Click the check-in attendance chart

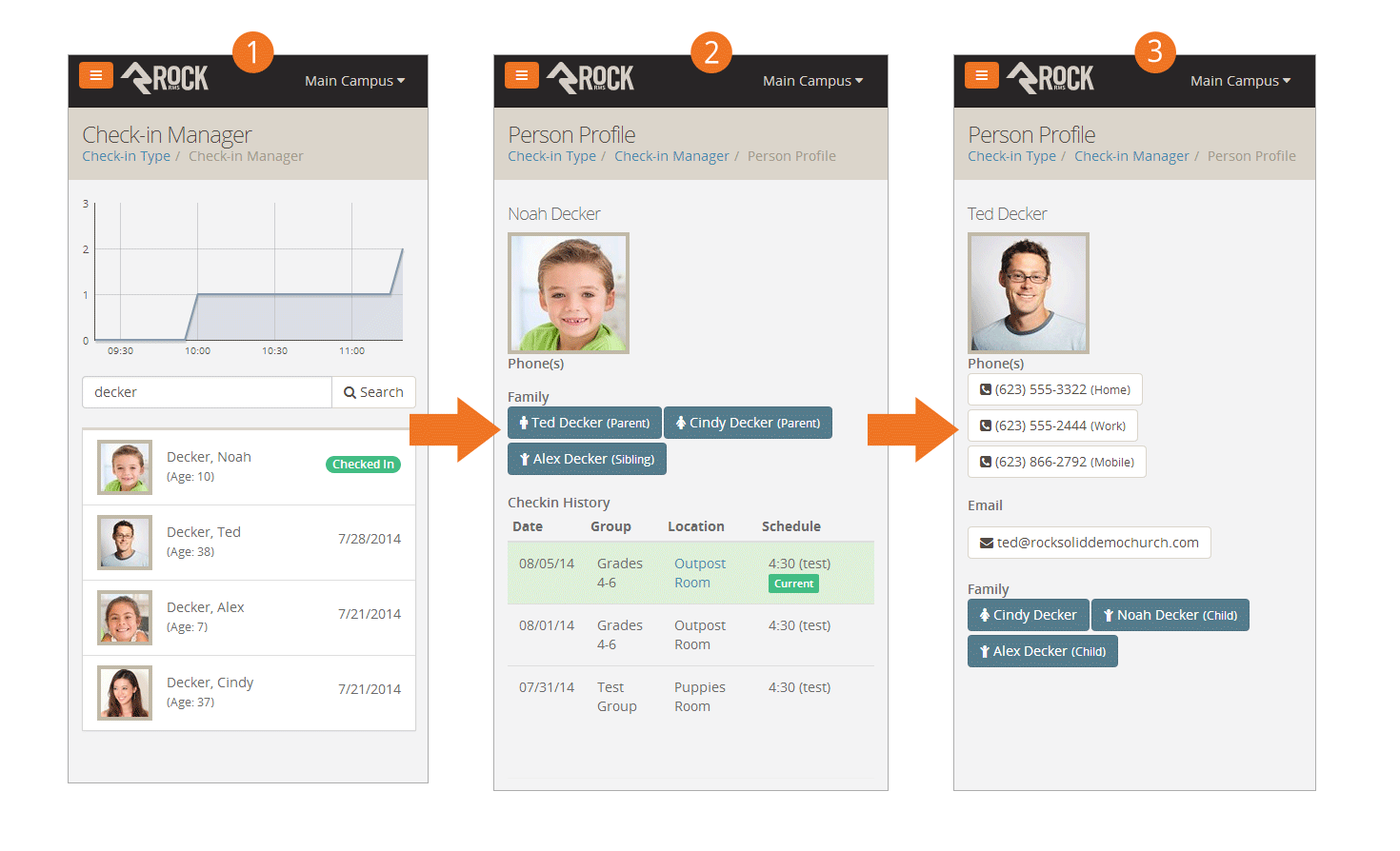point(243,276)
